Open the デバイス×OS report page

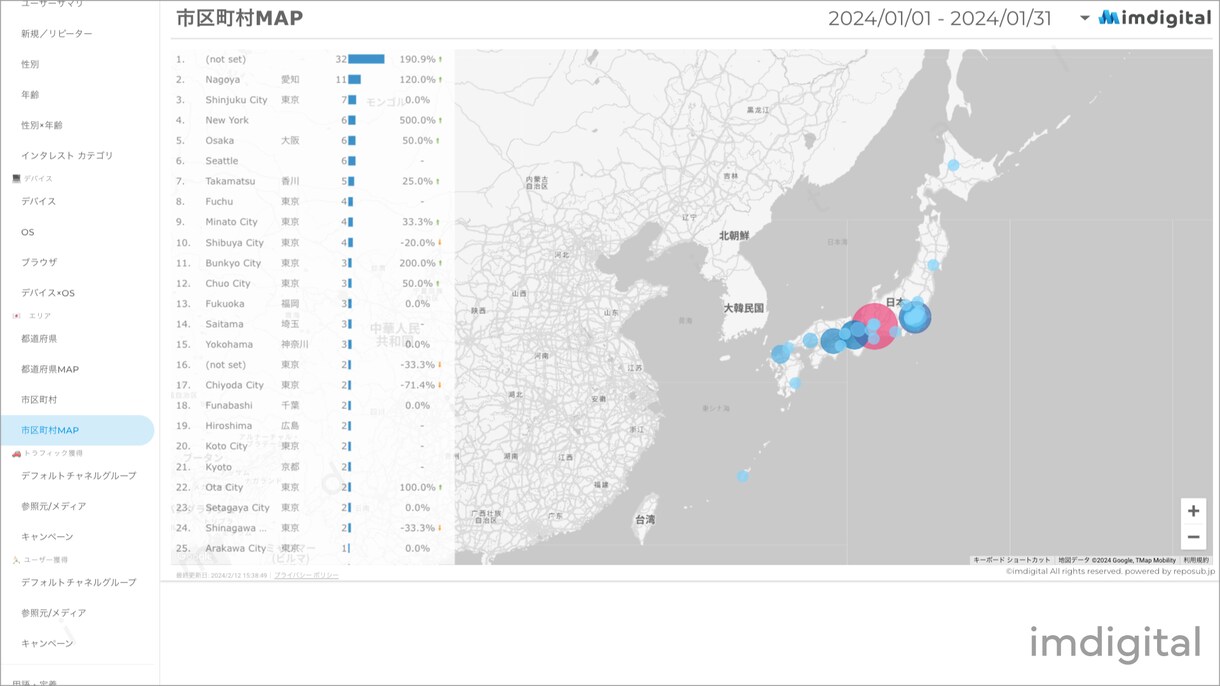click(x=48, y=293)
